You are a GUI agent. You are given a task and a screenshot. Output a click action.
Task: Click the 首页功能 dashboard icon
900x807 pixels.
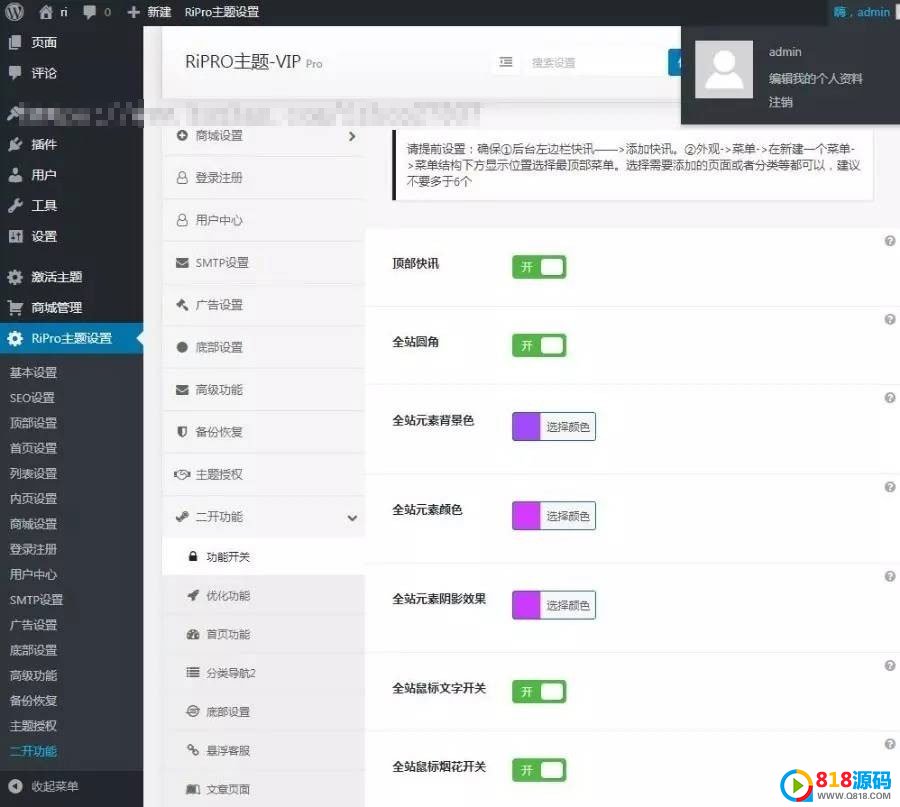[x=193, y=634]
